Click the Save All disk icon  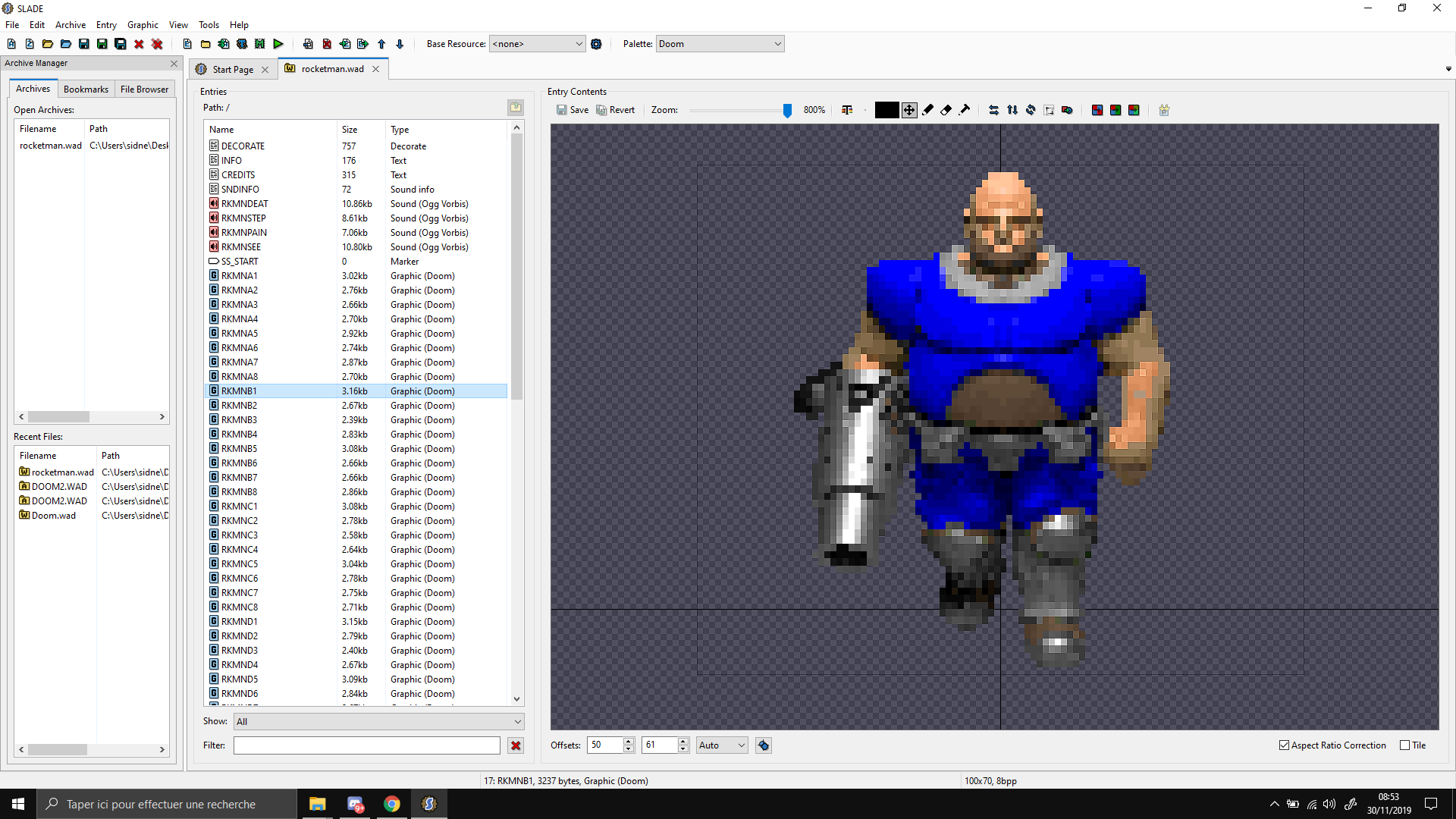coord(121,44)
